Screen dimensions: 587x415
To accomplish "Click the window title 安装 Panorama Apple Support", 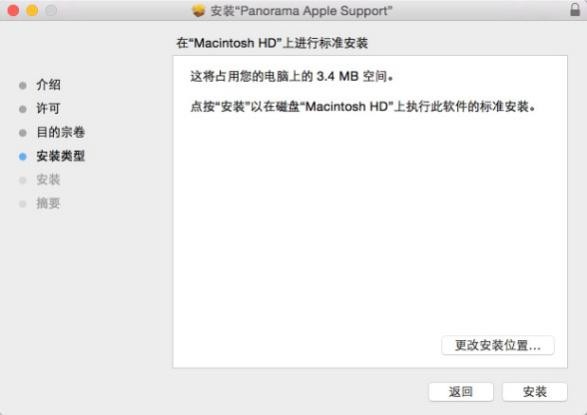I will [x=301, y=11].
